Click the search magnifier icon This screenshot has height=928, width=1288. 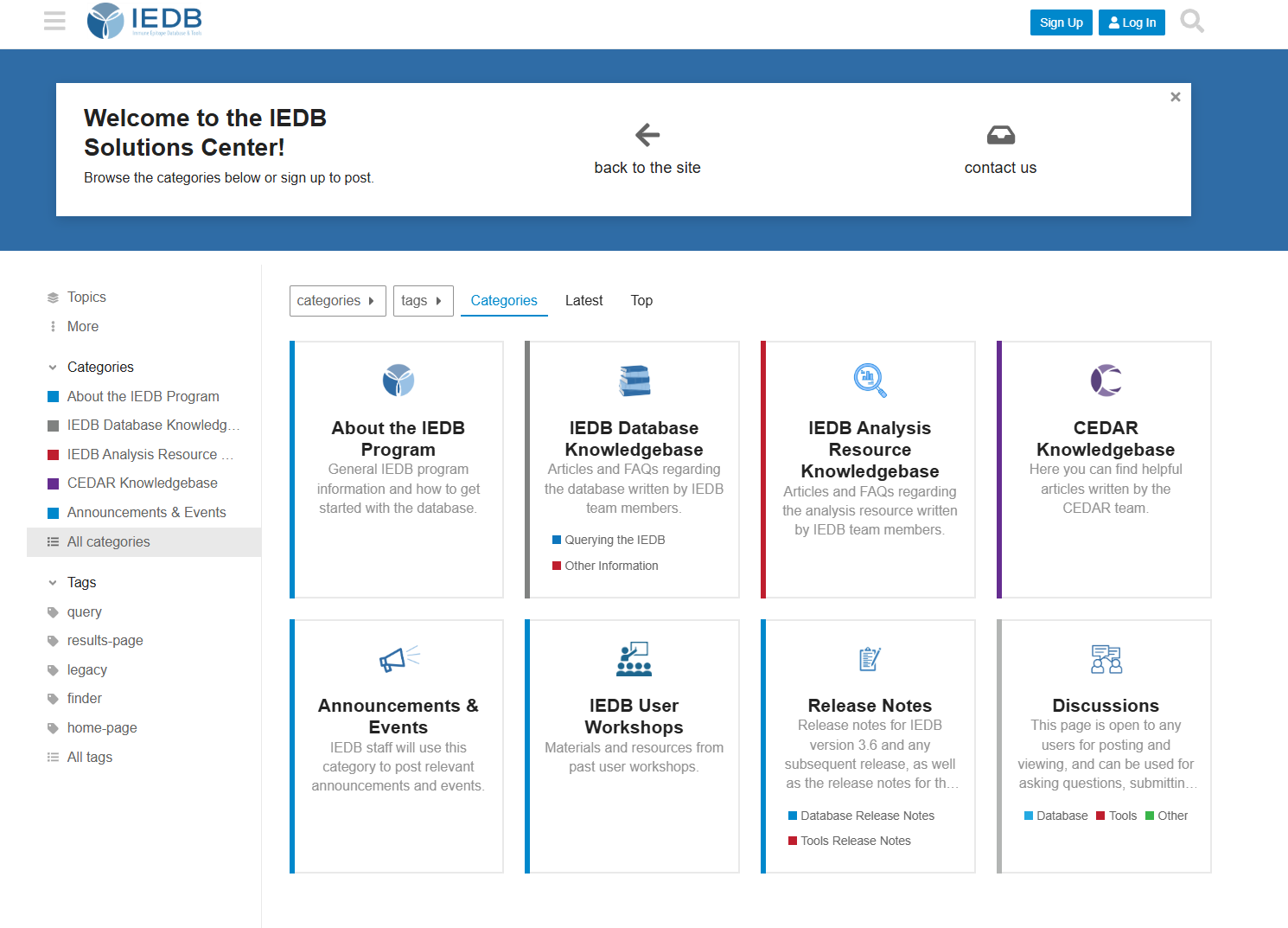(1191, 21)
